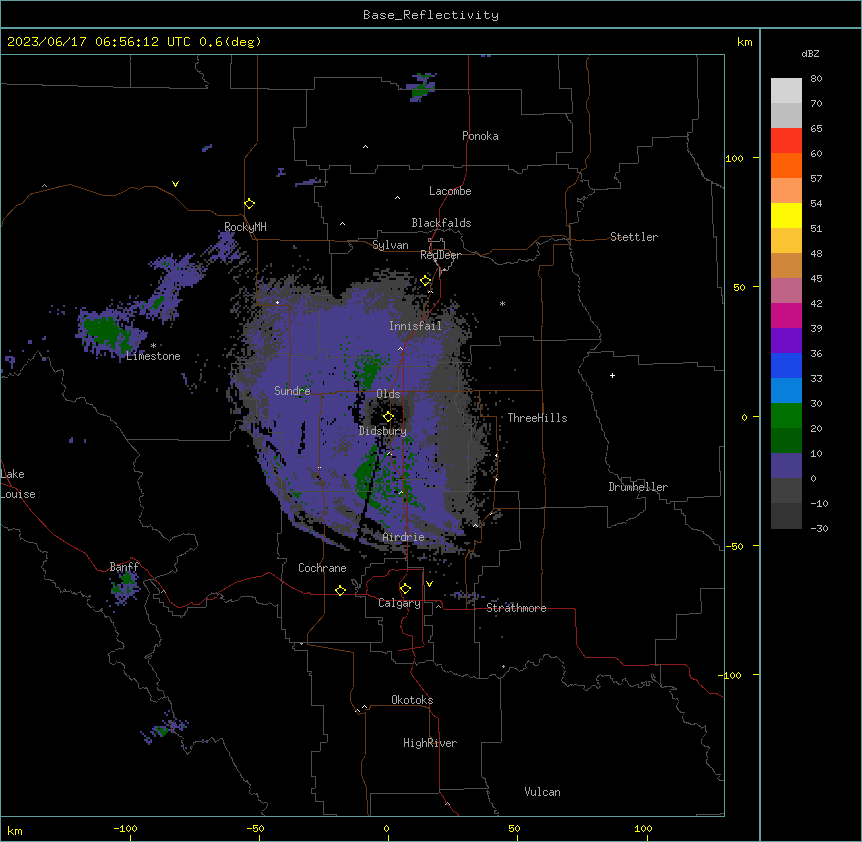Click the Airdrie label
Viewport: 862px width, 842px height.
click(x=403, y=537)
